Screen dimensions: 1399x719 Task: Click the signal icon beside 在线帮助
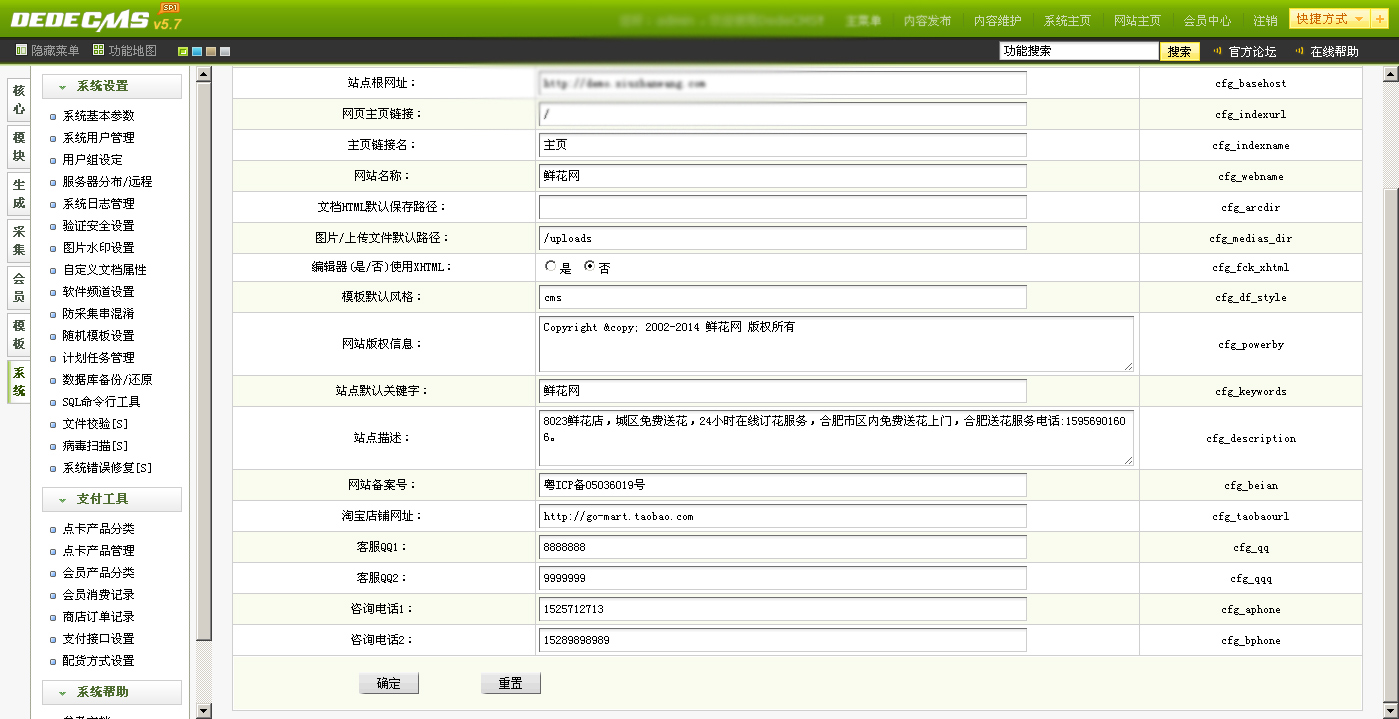pos(1299,51)
